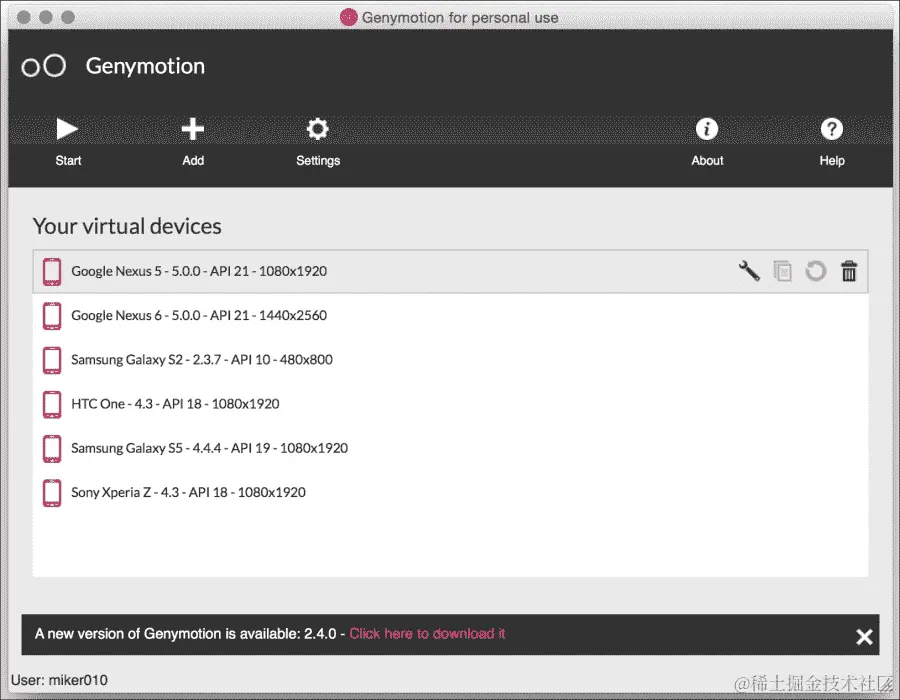Dismiss the new version notification banner

click(x=864, y=636)
